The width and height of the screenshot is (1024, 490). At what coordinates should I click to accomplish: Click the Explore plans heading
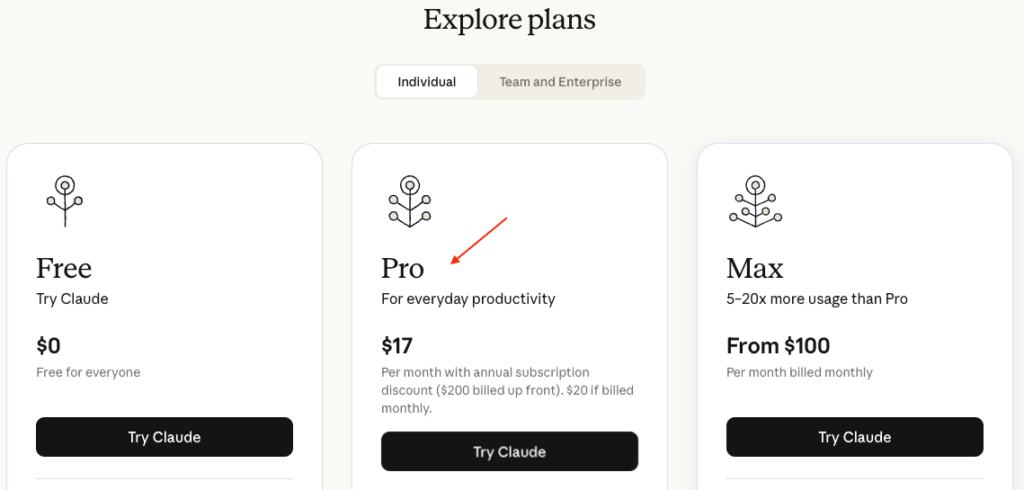tap(509, 20)
